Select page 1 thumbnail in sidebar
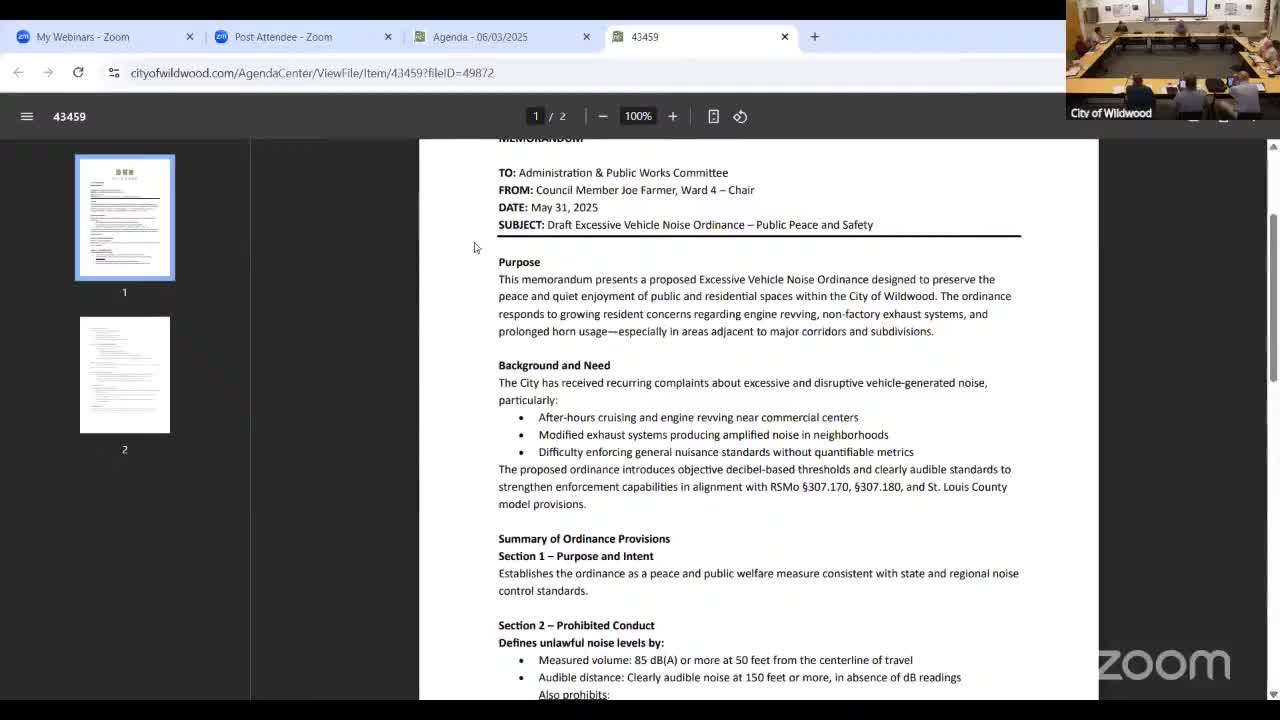This screenshot has width=1280, height=720. pos(125,218)
